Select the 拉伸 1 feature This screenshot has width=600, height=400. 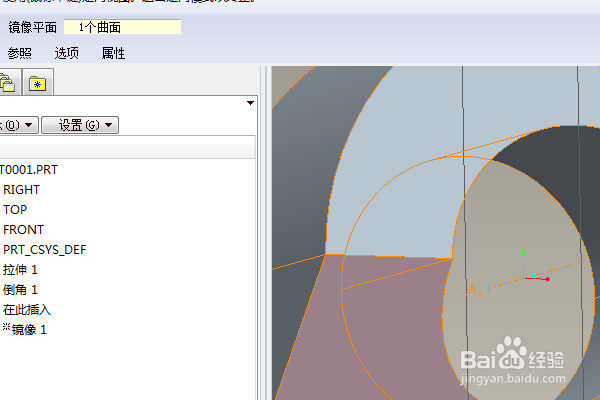[x=20, y=269]
